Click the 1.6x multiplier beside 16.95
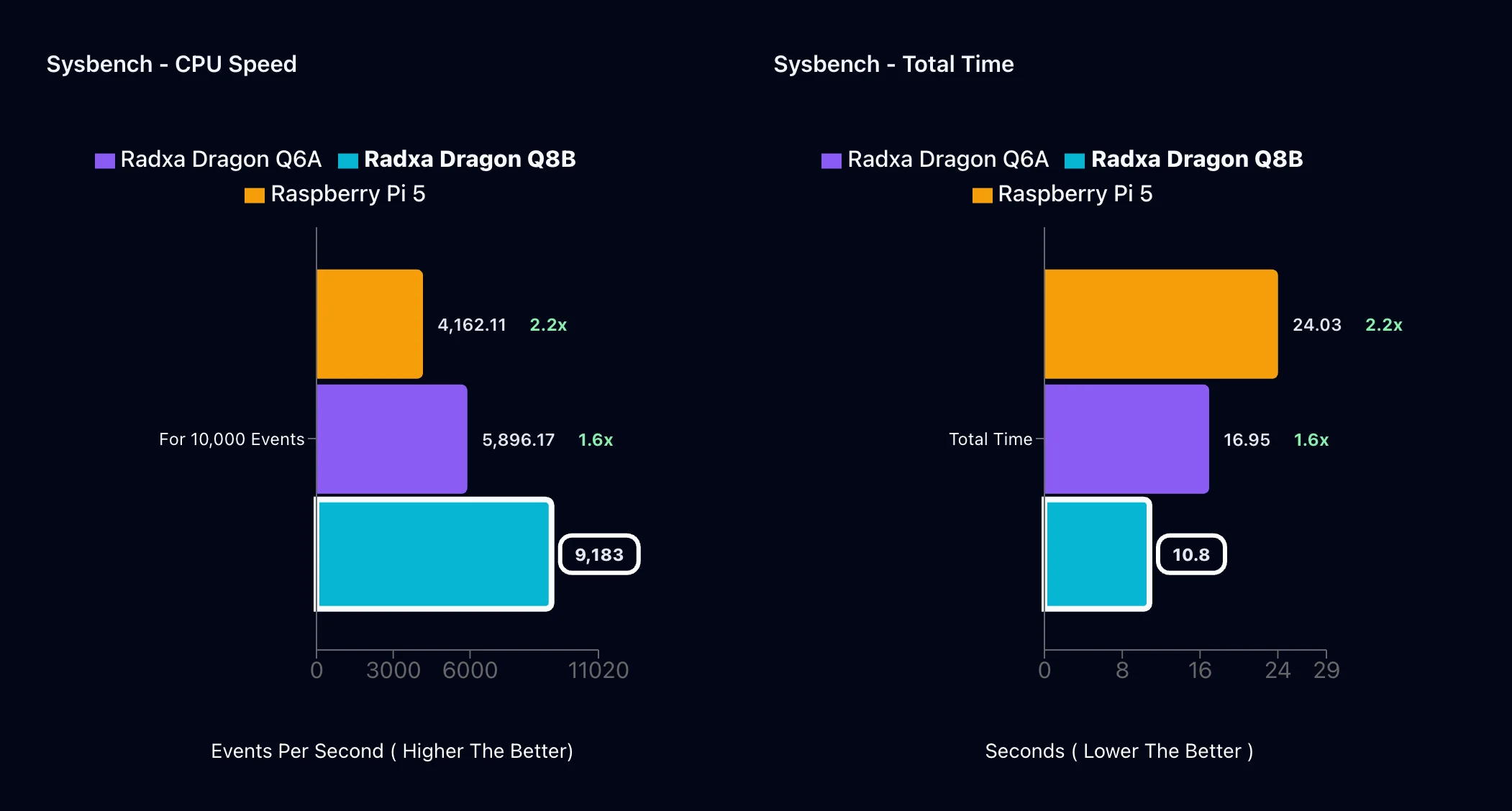 click(1311, 440)
